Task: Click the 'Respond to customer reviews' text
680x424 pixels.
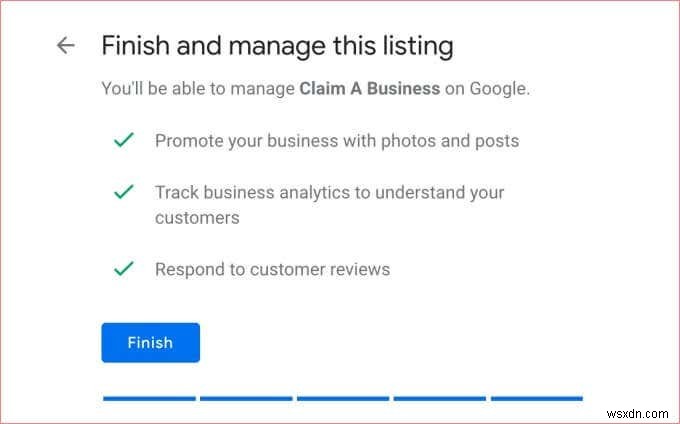Action: pos(272,269)
